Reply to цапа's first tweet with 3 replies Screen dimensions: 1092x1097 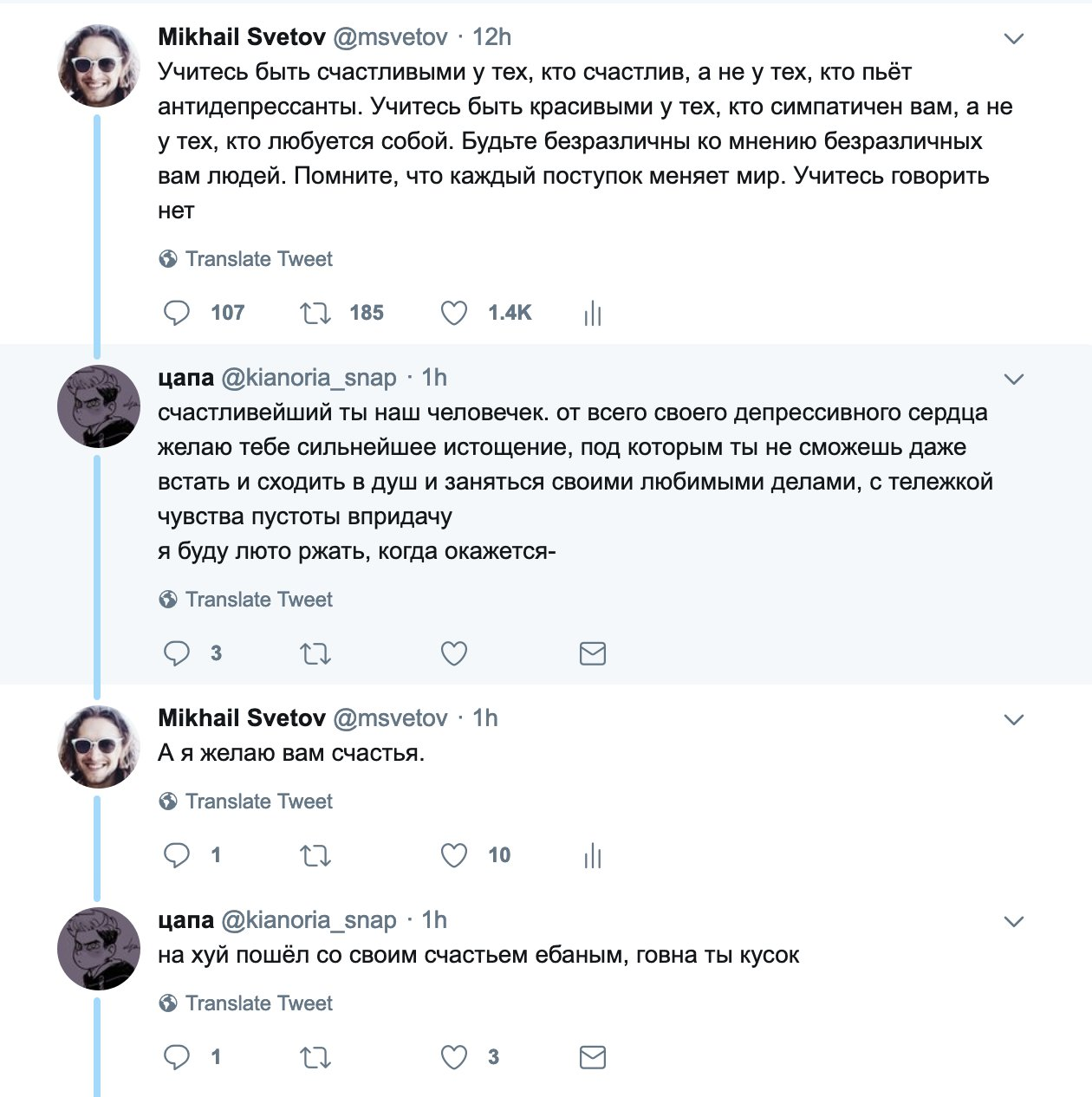177,653
